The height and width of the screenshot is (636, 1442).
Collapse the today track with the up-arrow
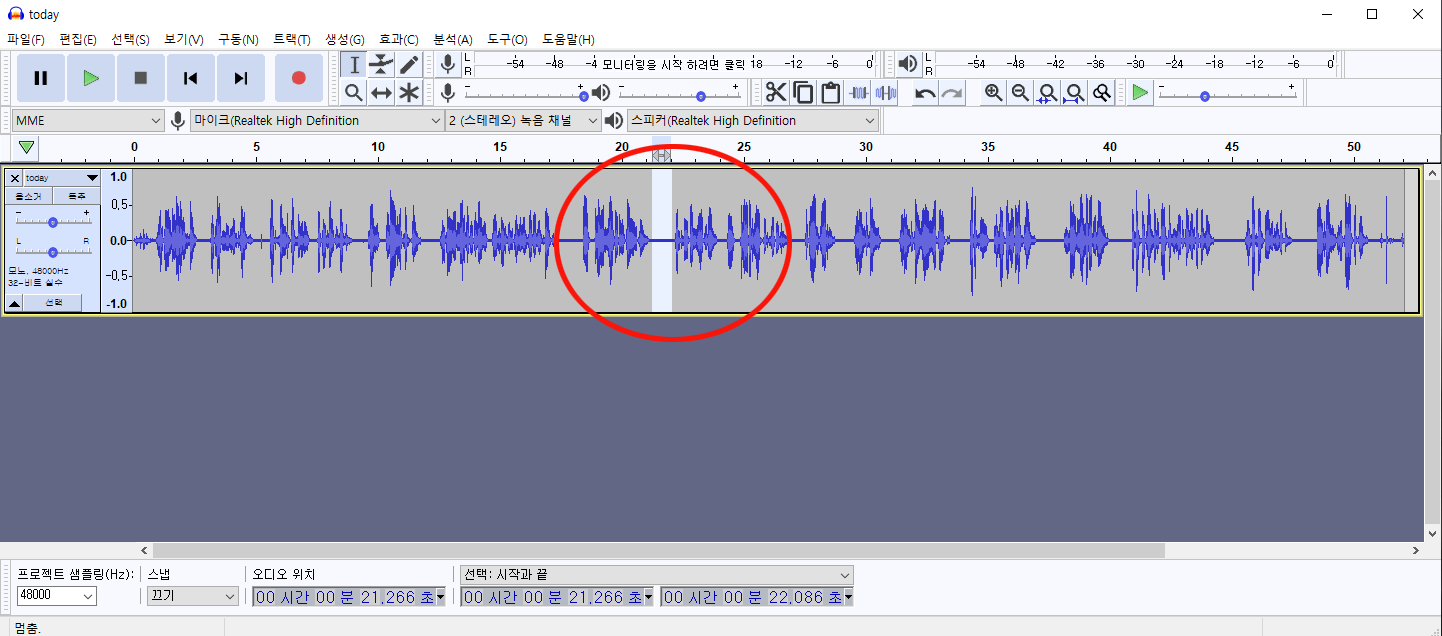coord(15,303)
